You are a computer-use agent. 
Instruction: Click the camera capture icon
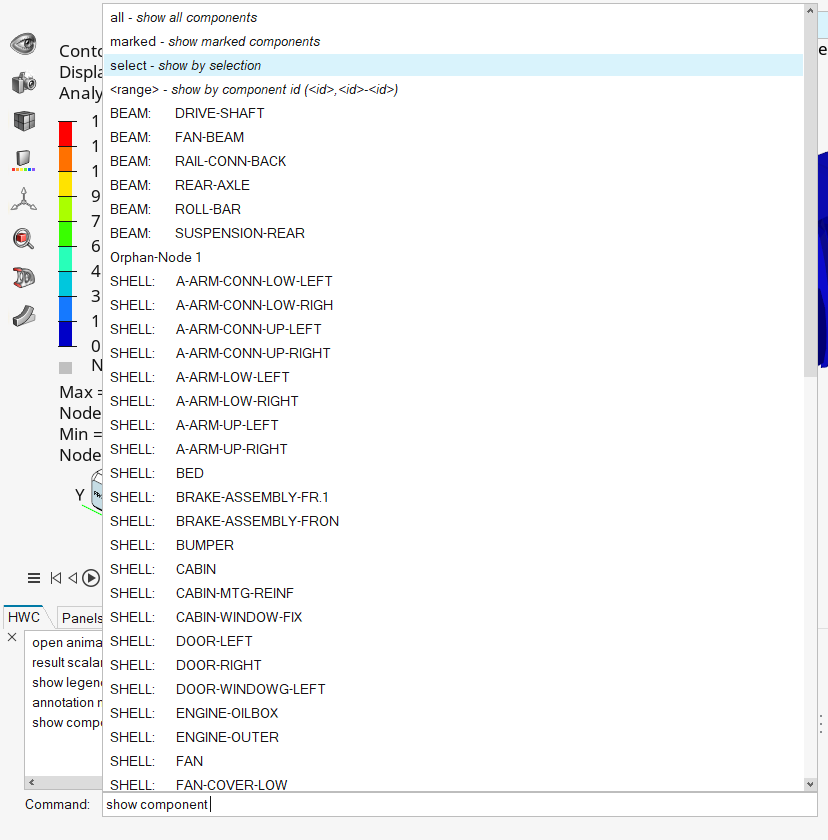pyautogui.click(x=23, y=83)
